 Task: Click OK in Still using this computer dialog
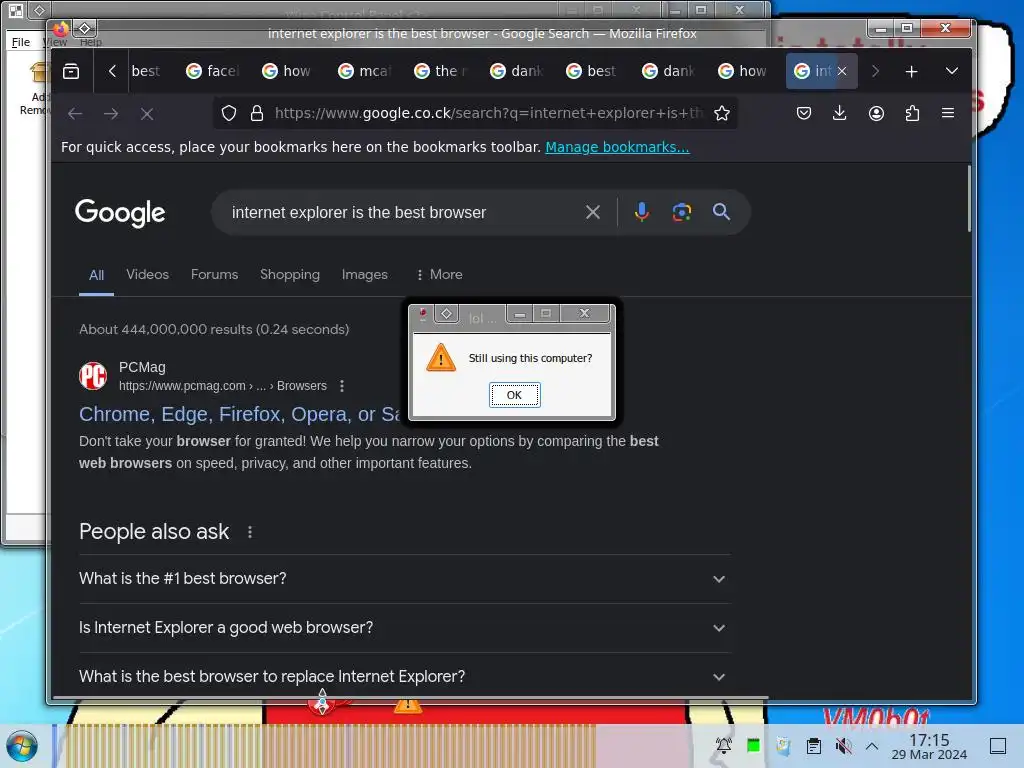(515, 395)
